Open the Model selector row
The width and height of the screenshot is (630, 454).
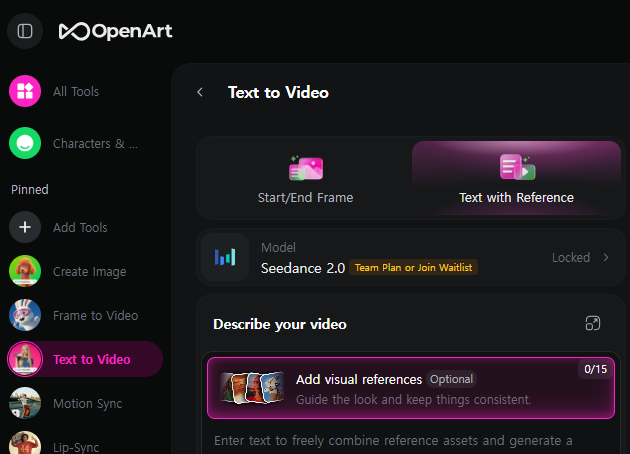point(411,257)
